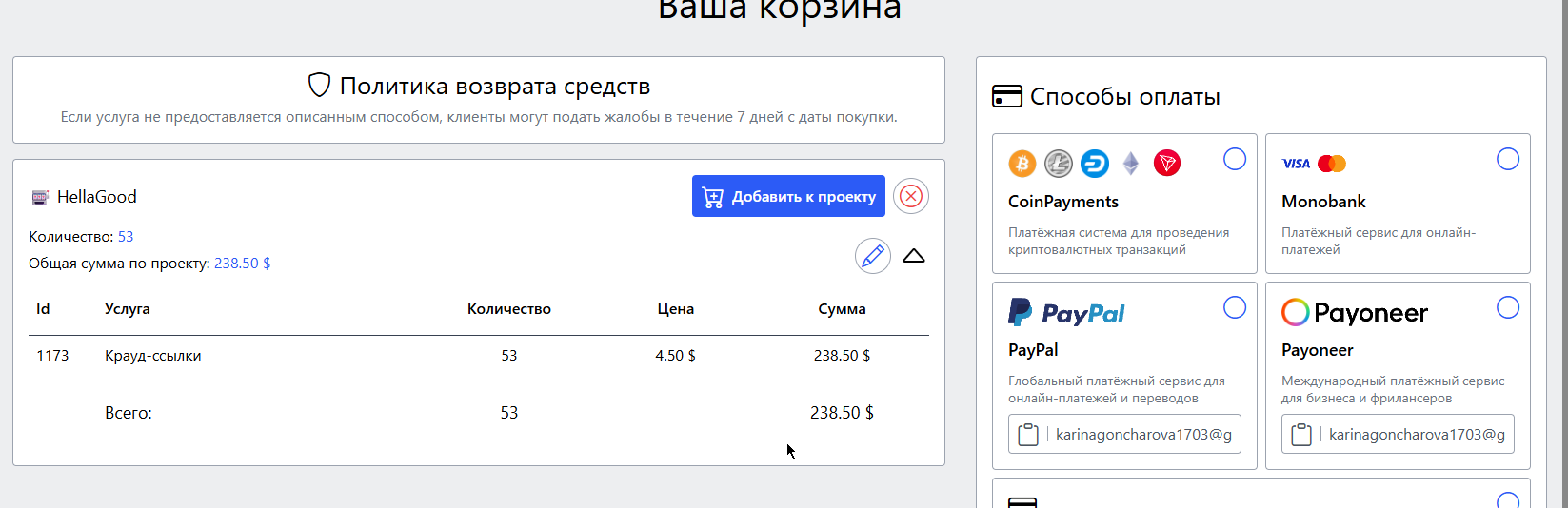Image resolution: width=1568 pixels, height=508 pixels.
Task: Click Добавить к проекту button
Action: [x=788, y=196]
